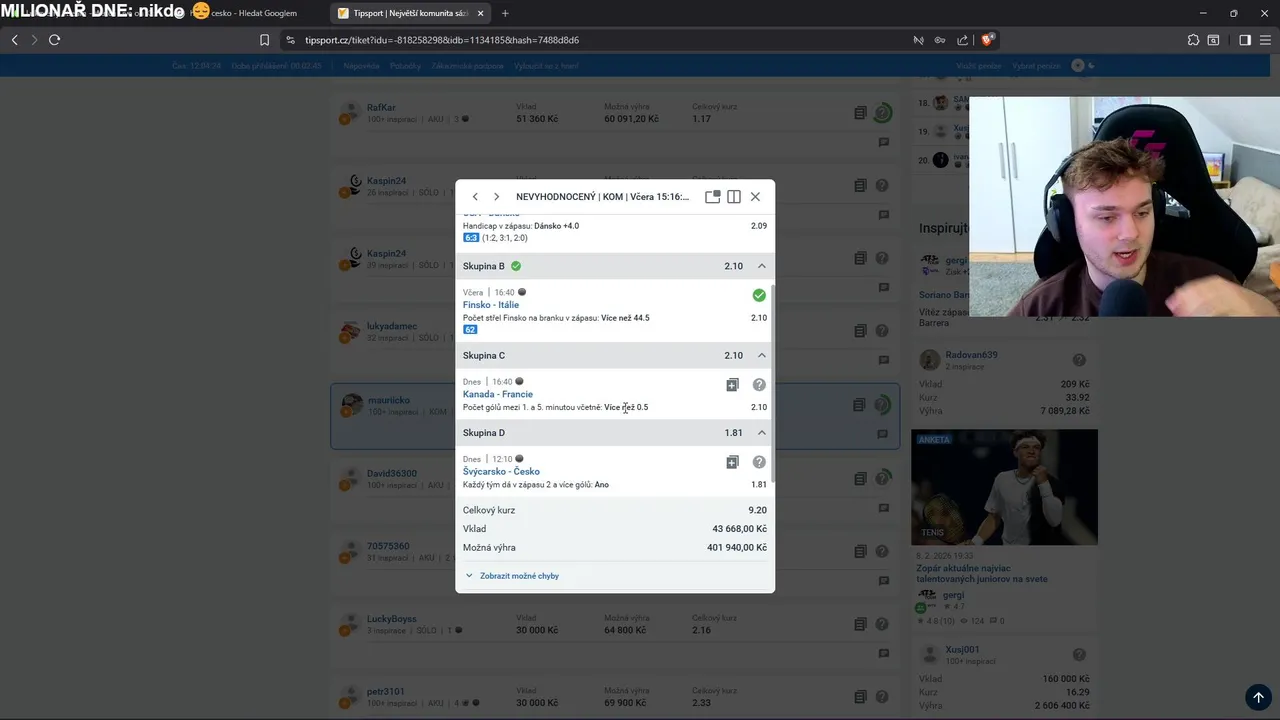Add Švýcarsko - Česko bet to ticket
The image size is (1280, 720).
click(x=732, y=462)
